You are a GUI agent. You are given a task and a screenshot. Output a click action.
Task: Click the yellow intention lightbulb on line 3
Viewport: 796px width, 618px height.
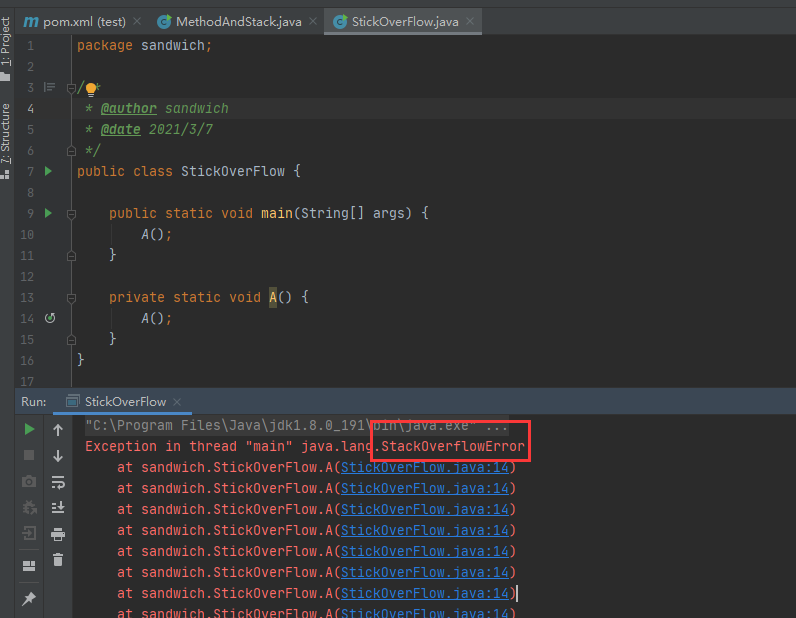(91, 89)
